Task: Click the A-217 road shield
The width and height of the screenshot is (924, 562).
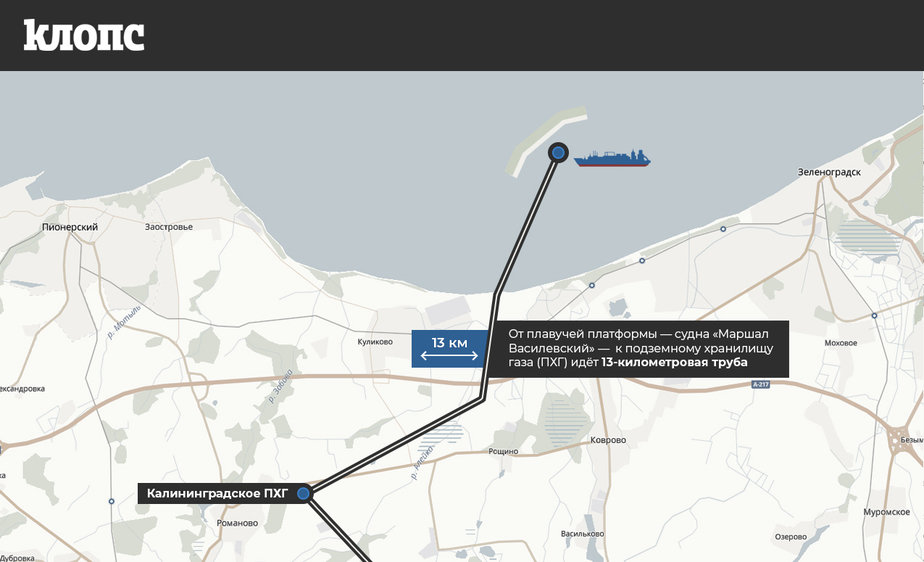Action: 761,384
